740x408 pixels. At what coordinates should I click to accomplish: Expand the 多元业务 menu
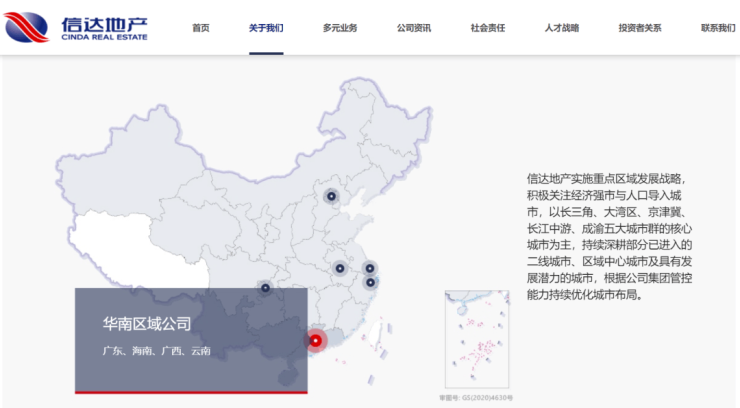coord(340,28)
